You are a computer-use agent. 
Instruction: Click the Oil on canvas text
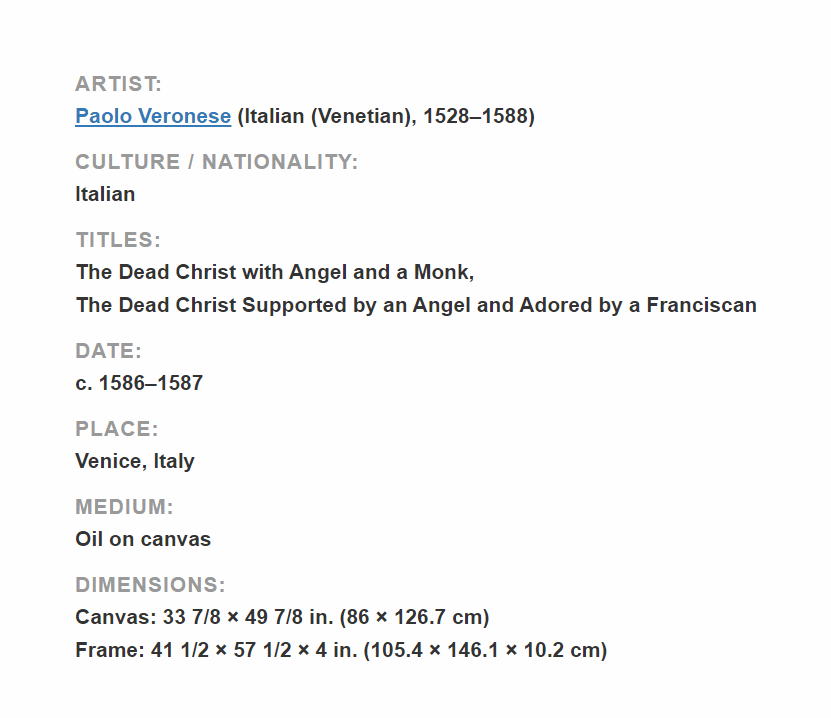(x=143, y=539)
